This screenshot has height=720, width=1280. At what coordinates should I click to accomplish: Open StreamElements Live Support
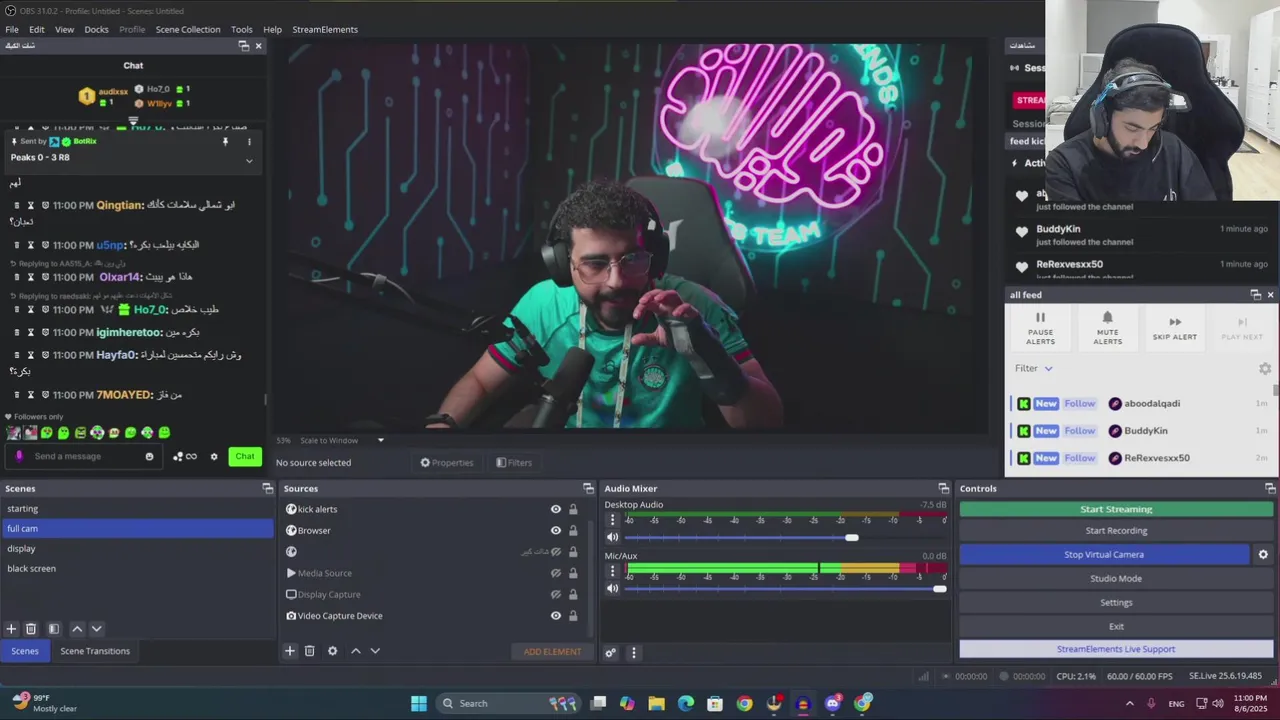(1116, 649)
